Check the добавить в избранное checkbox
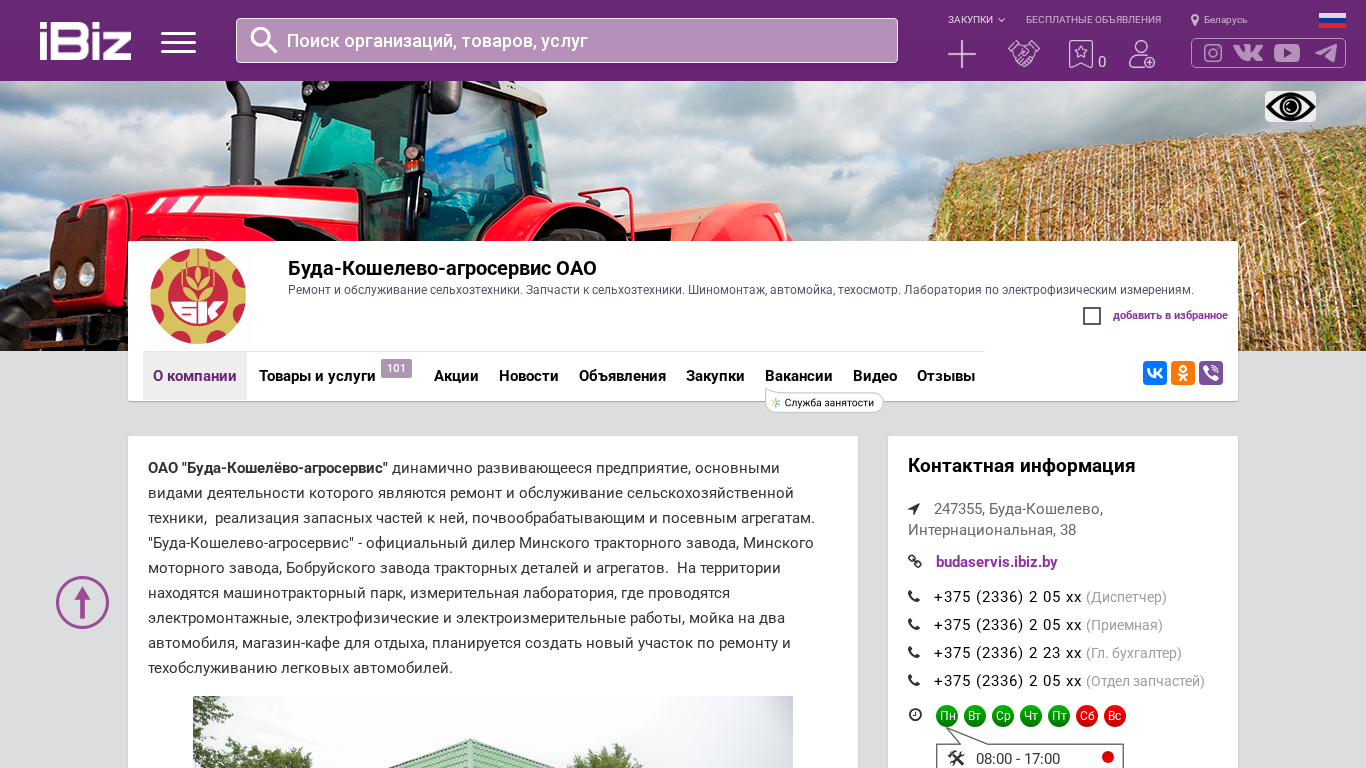 (x=1092, y=316)
